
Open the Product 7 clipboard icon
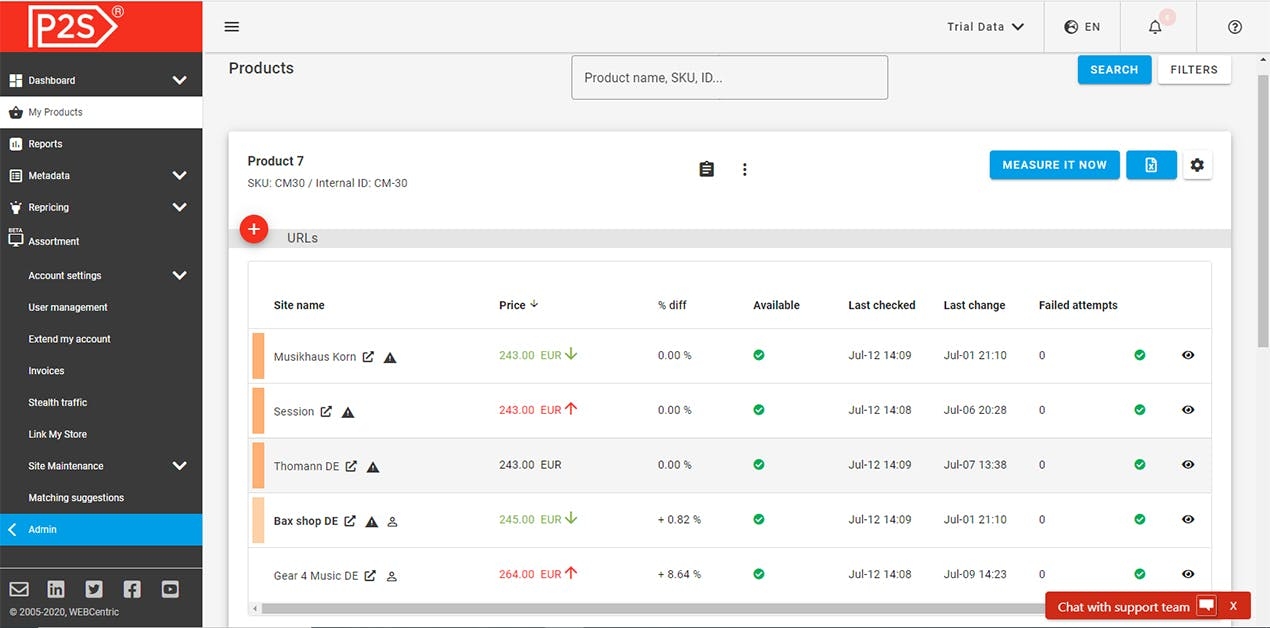click(706, 169)
